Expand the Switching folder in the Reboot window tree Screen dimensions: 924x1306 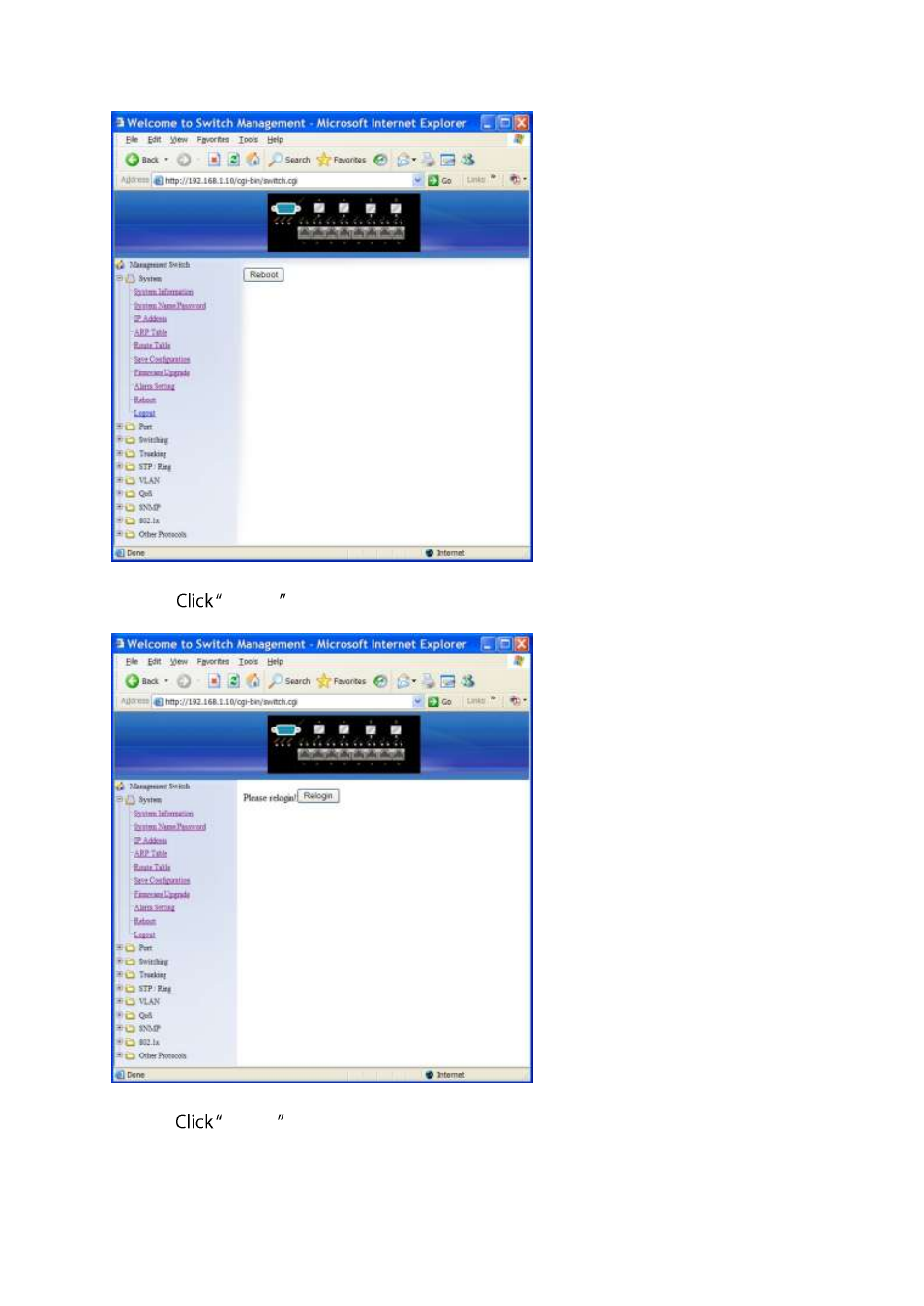pyautogui.click(x=120, y=440)
